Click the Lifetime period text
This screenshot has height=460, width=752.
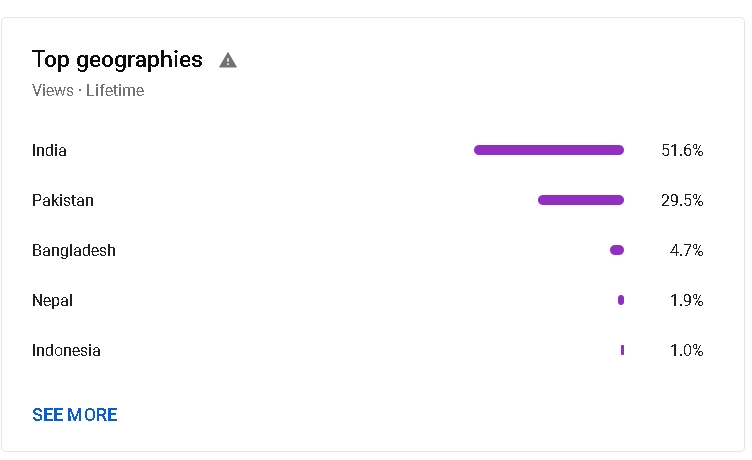[x=115, y=91]
